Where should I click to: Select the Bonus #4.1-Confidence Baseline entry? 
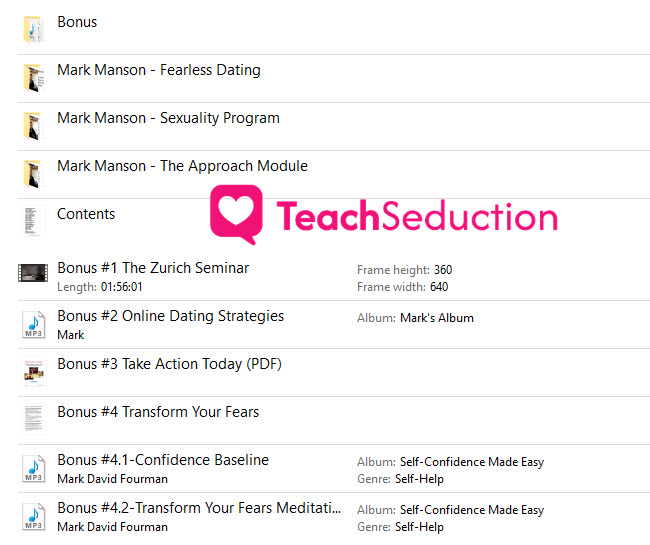pos(163,460)
